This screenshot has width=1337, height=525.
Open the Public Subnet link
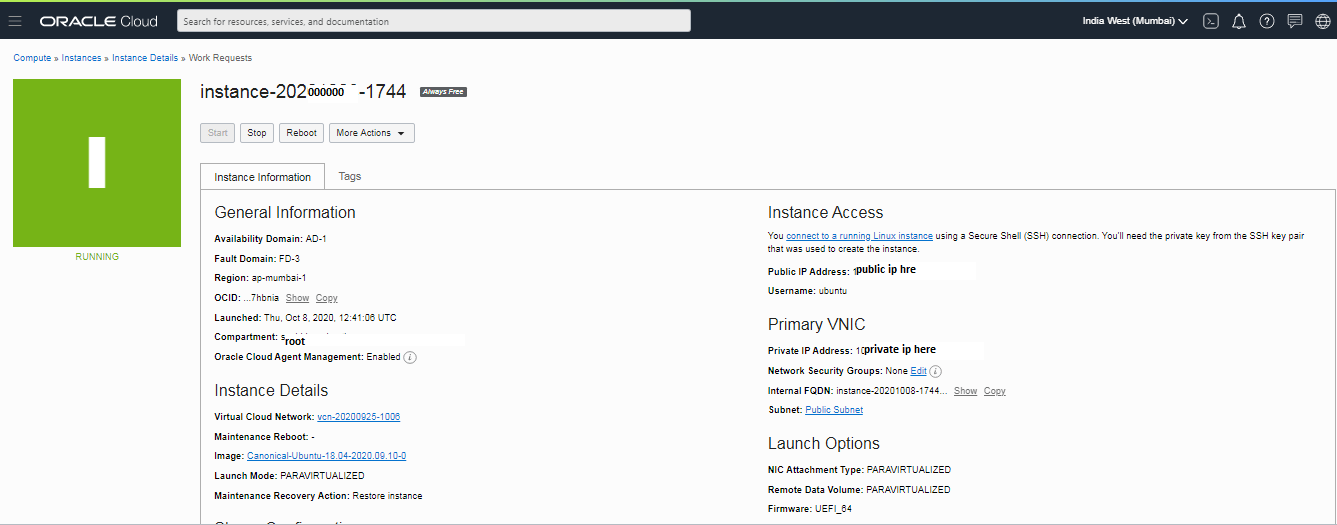(x=834, y=410)
